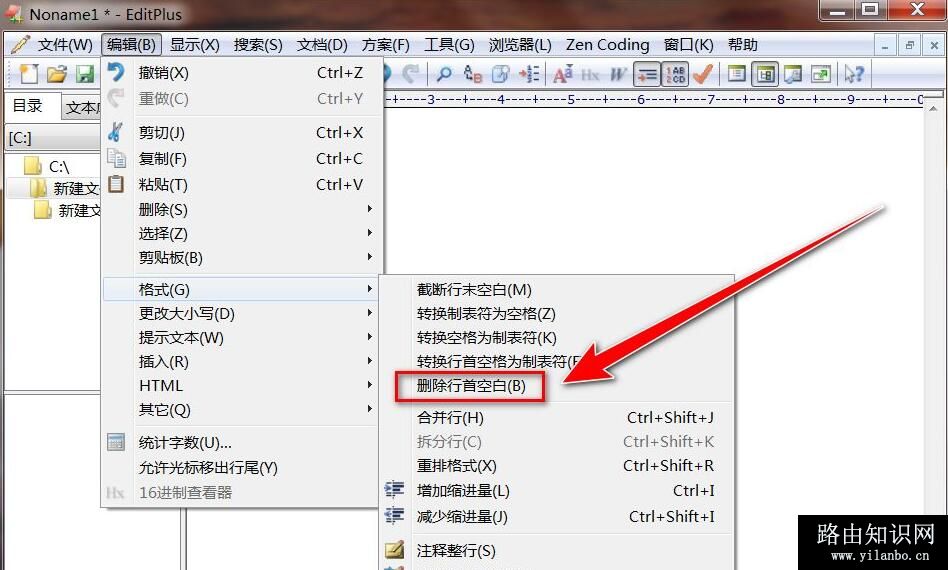
Task: Choose 截断行末空白(M) entry
Action: pyautogui.click(x=556, y=290)
